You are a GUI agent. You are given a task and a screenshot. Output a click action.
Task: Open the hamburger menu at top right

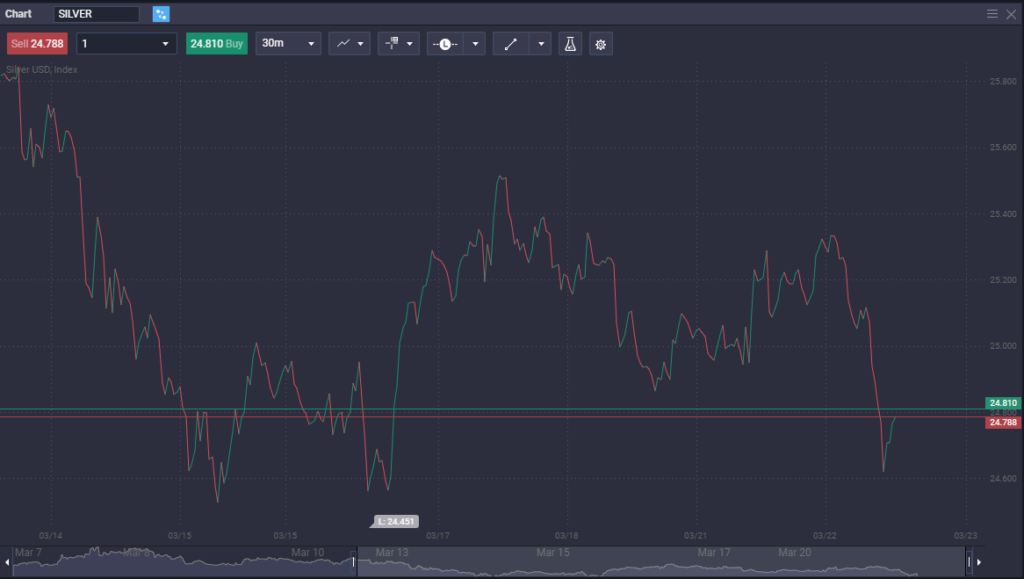990,14
